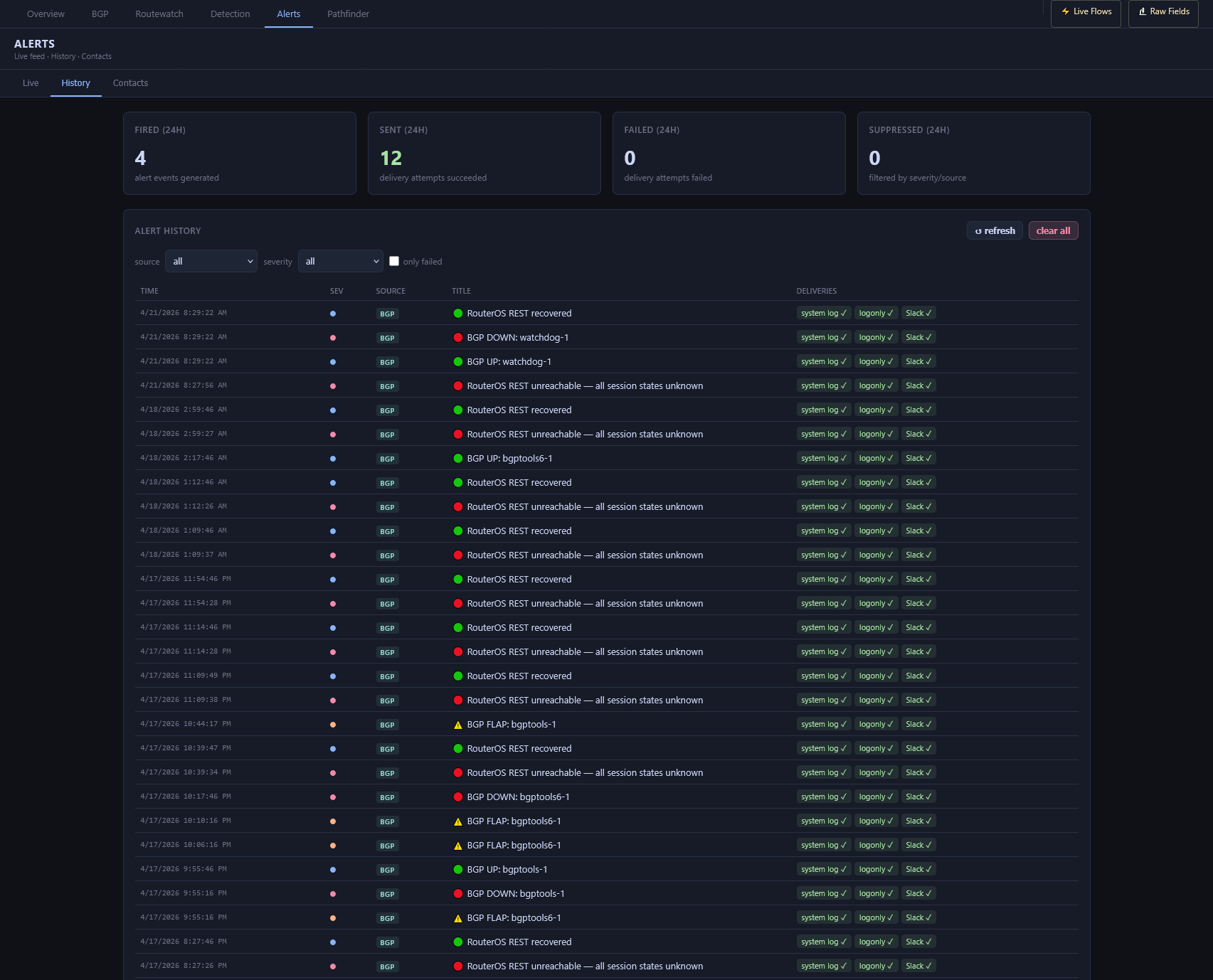
Task: Click the refresh icon in Alert History
Action: pos(978,231)
